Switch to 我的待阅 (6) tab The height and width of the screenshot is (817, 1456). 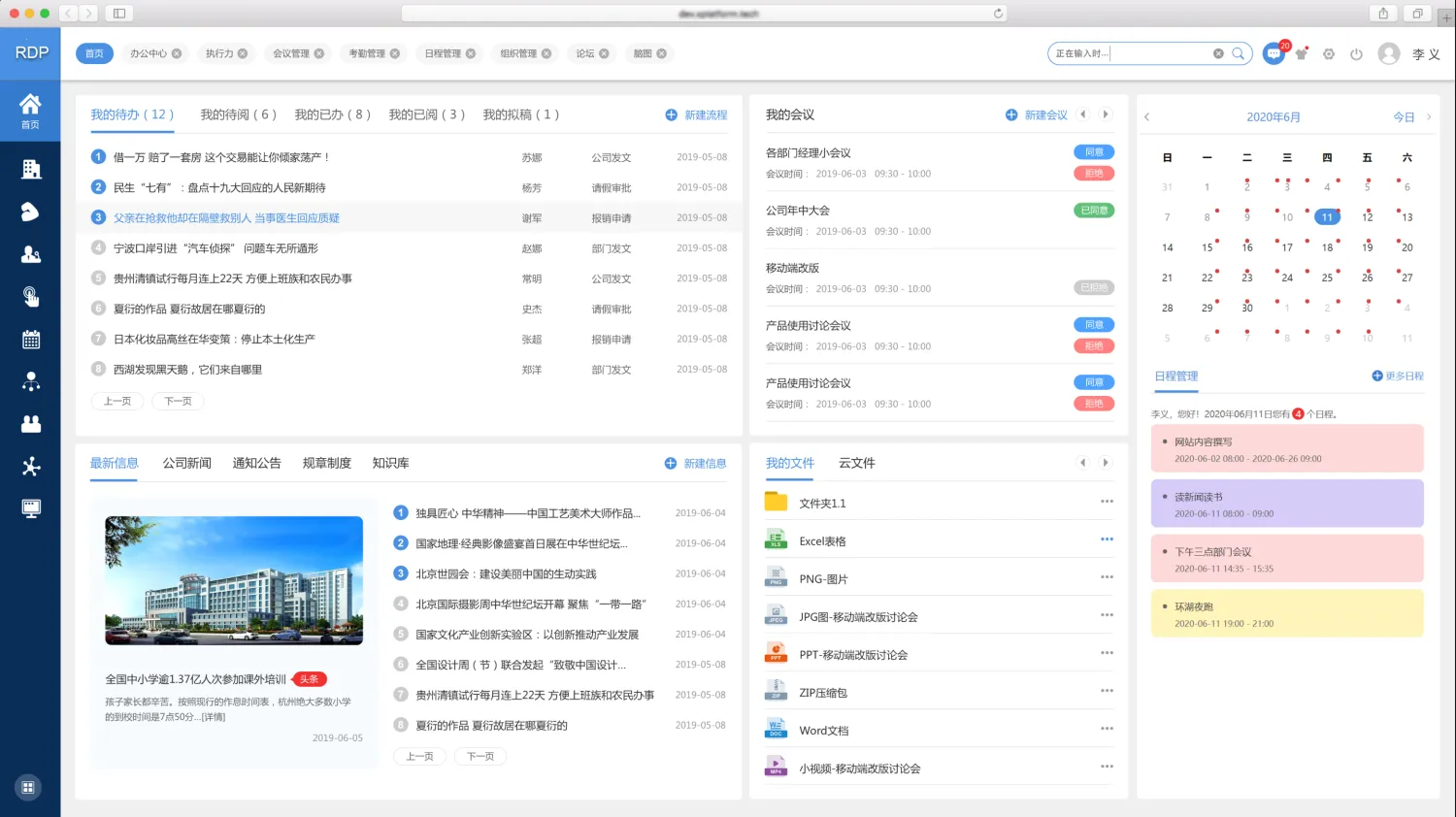238,114
